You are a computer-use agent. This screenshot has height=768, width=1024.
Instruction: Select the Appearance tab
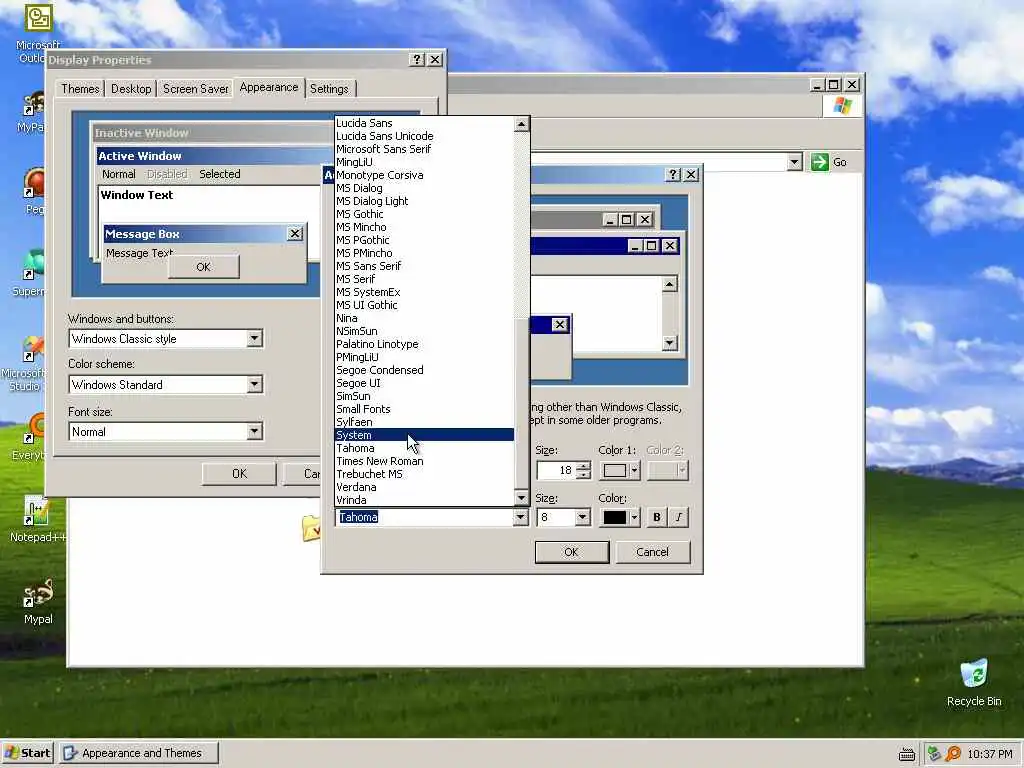pyautogui.click(x=268, y=88)
